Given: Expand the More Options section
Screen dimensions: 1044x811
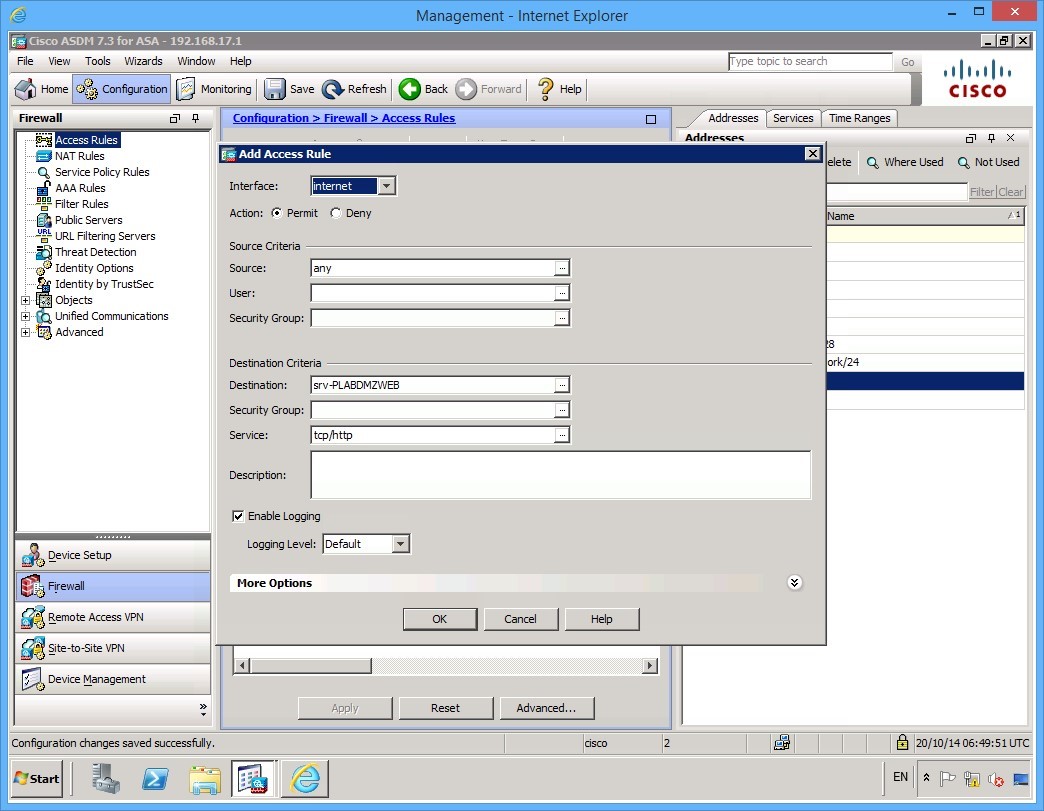Looking at the screenshot, I should pos(794,581).
